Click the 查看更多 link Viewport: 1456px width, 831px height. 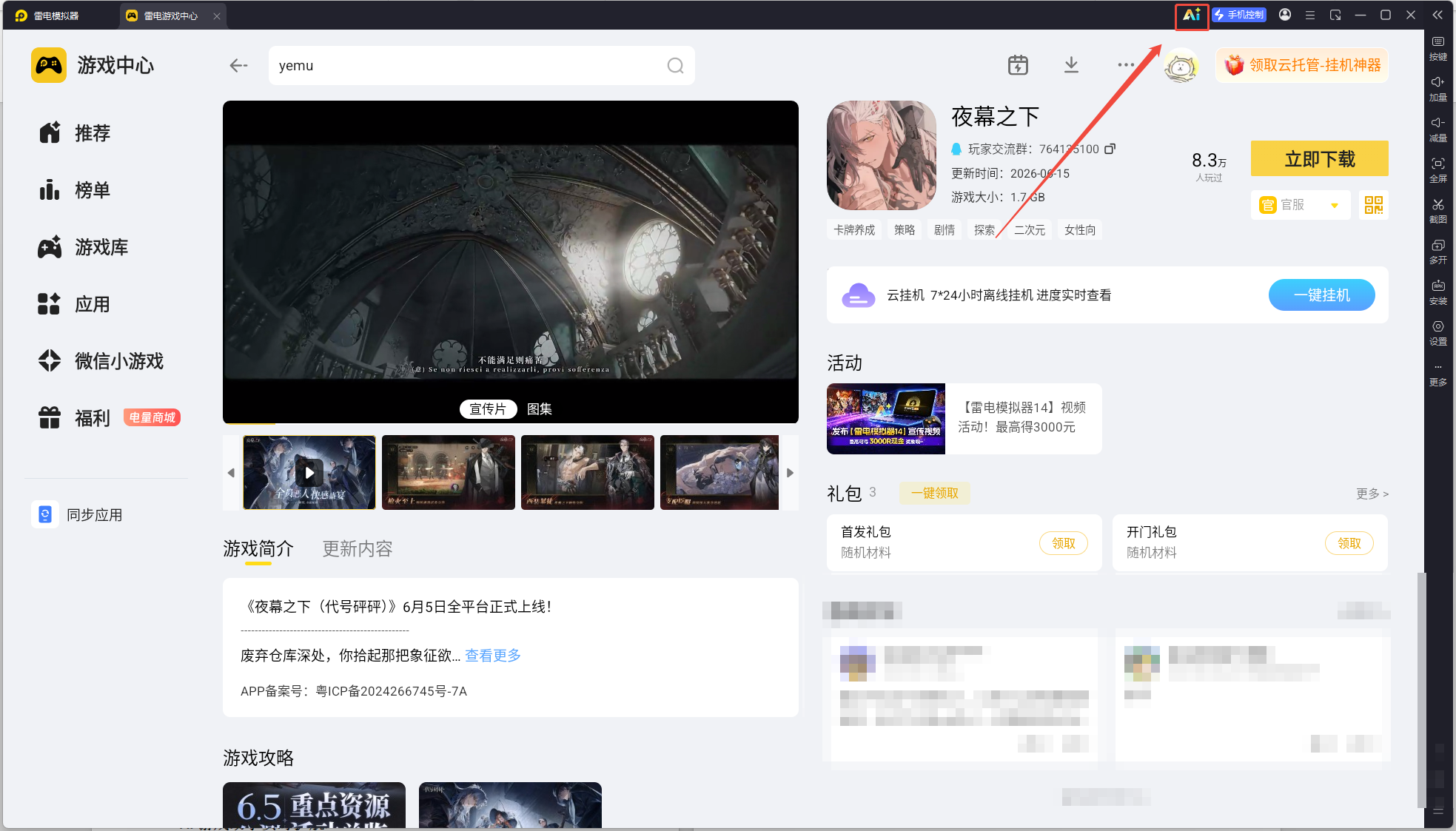[x=493, y=656]
